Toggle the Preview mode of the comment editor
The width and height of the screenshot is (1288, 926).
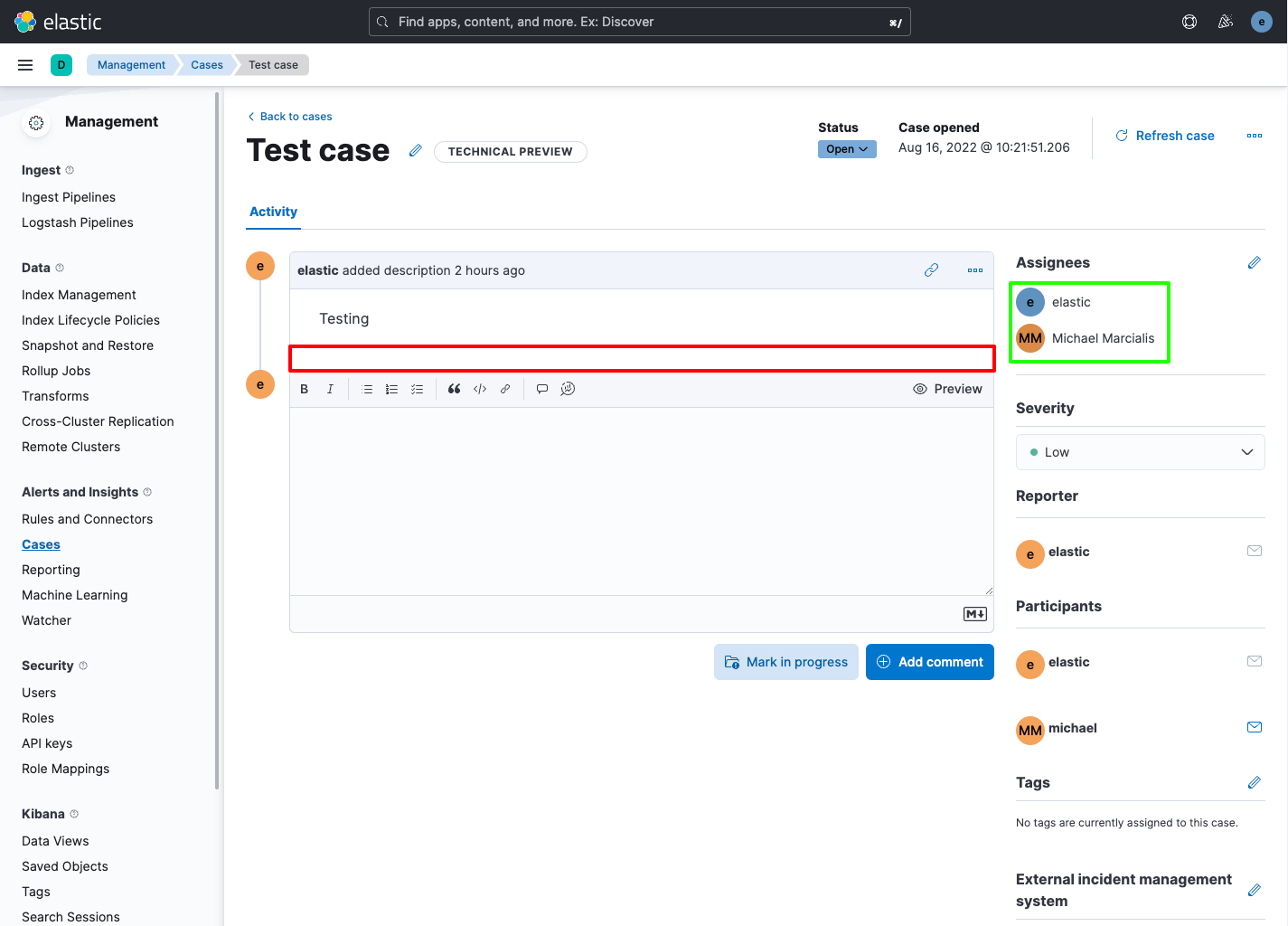947,388
